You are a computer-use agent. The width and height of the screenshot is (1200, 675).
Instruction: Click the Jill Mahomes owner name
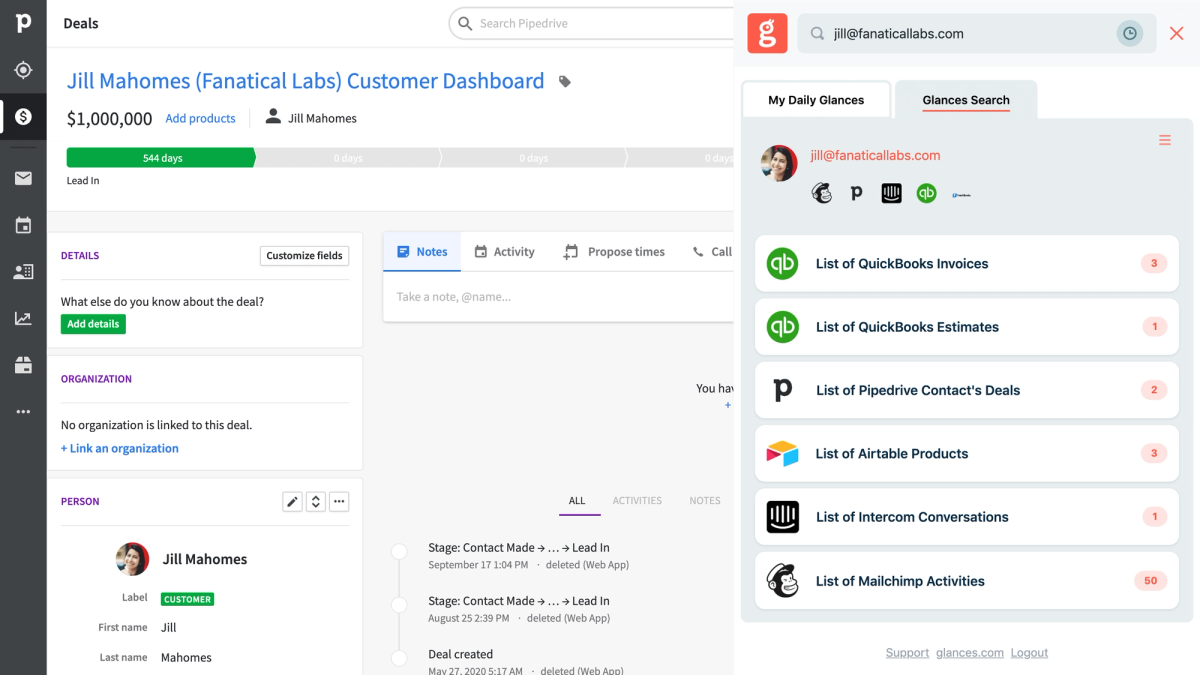[x=322, y=118]
